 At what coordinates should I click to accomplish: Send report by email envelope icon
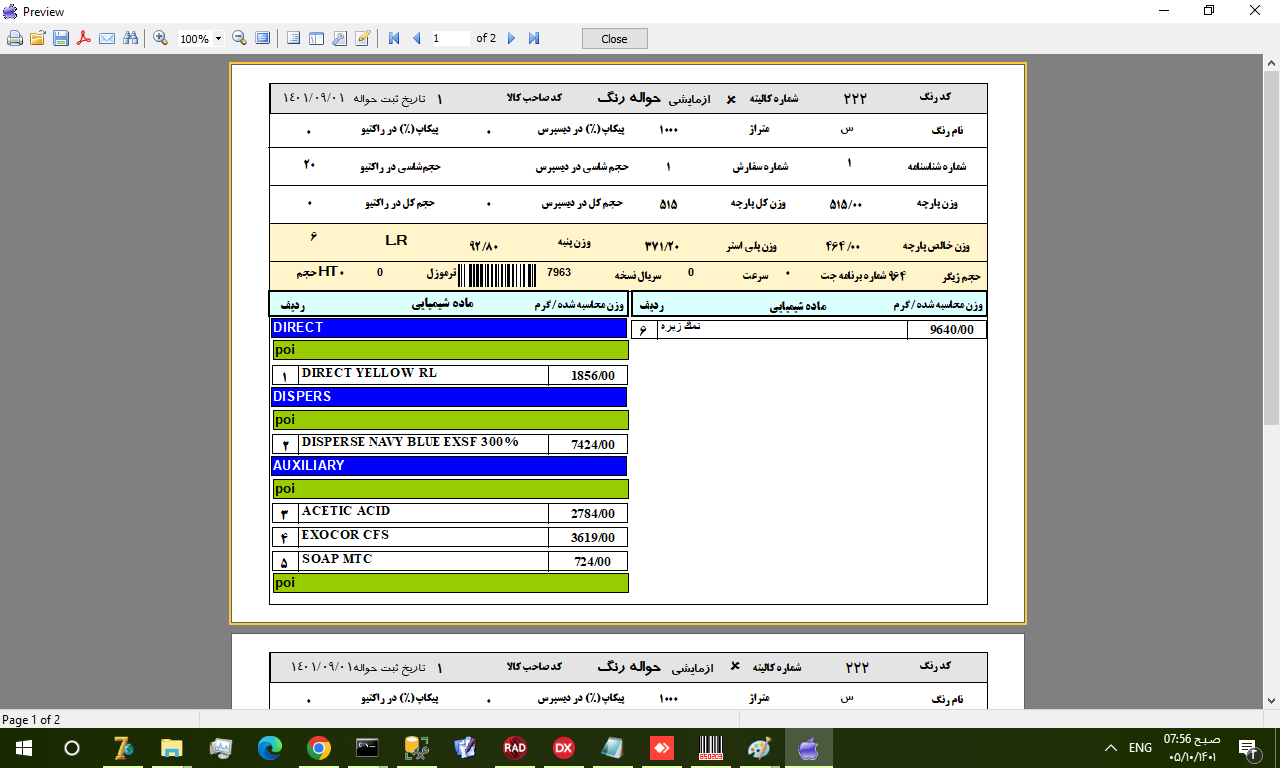click(x=107, y=38)
